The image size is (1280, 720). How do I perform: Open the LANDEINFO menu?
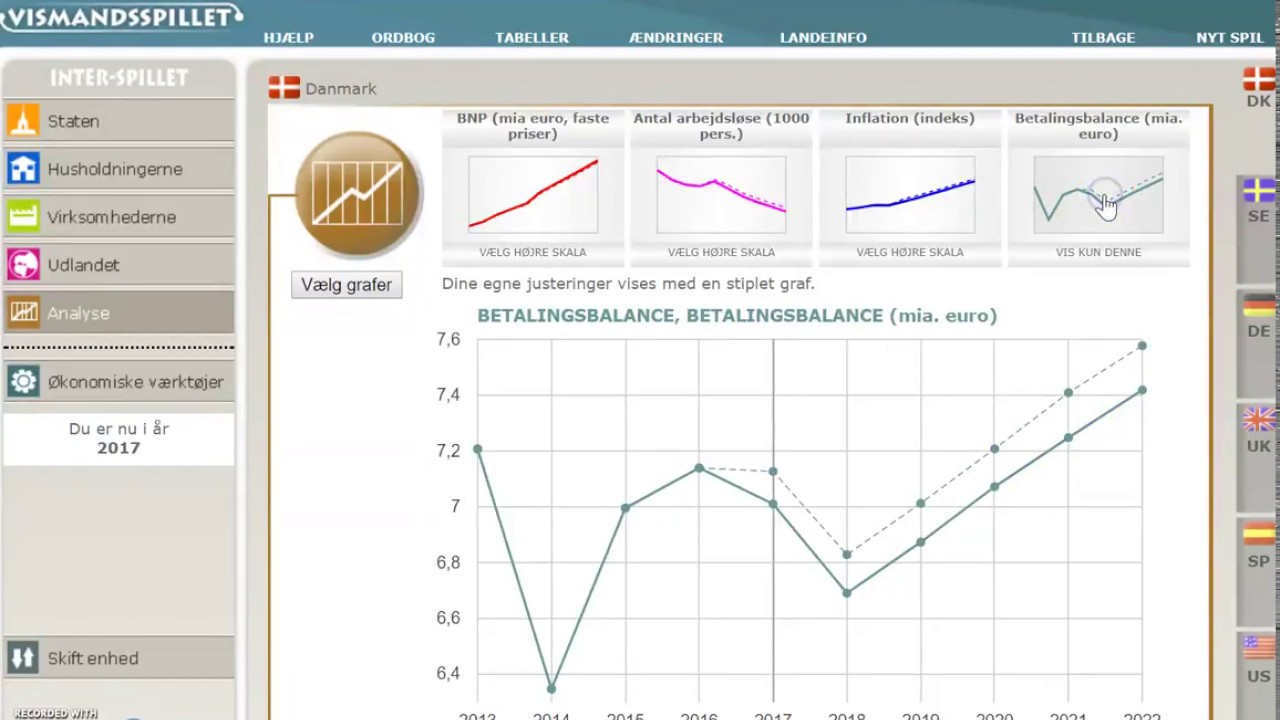(x=823, y=38)
